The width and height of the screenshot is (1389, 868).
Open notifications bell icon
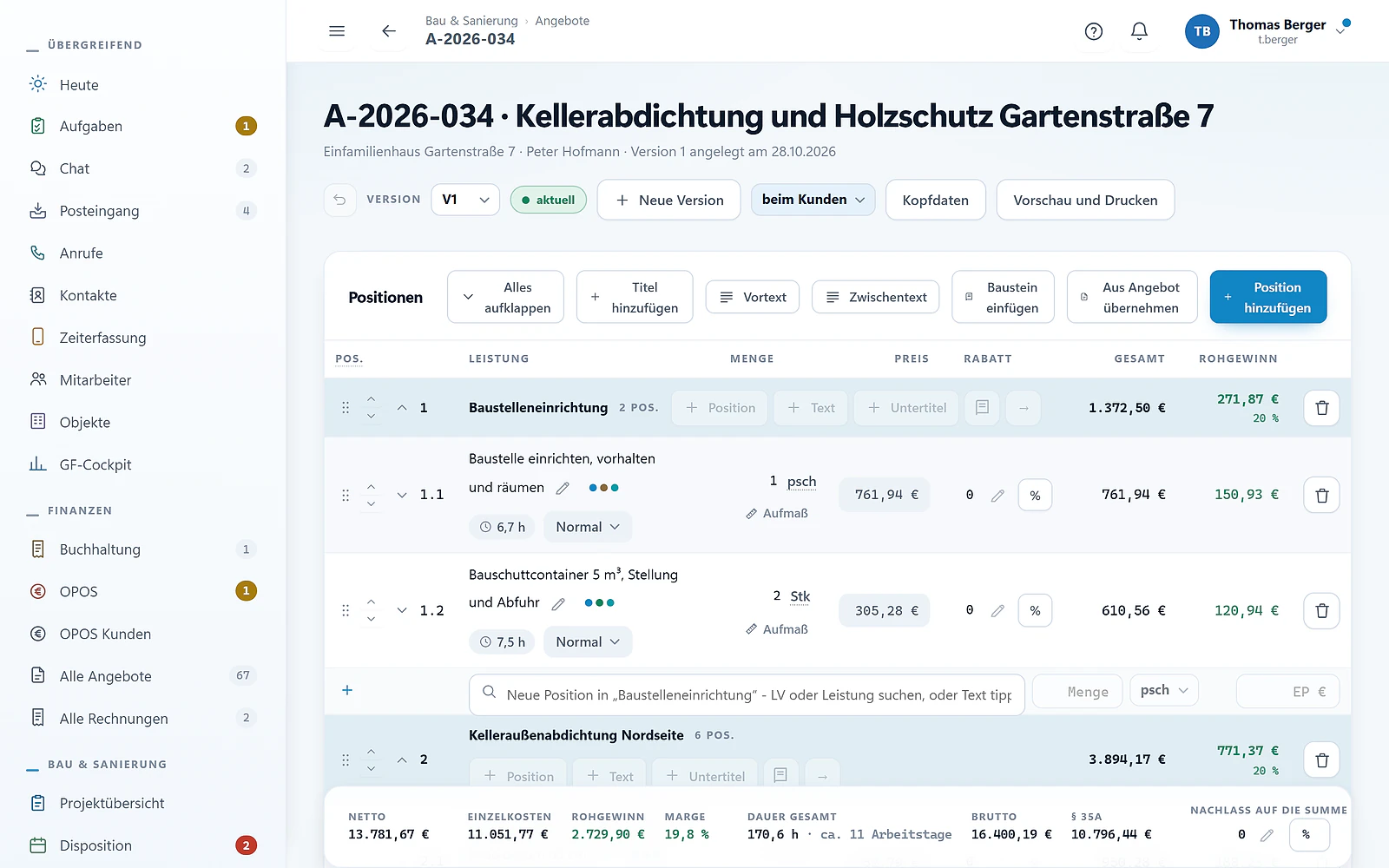[1139, 31]
